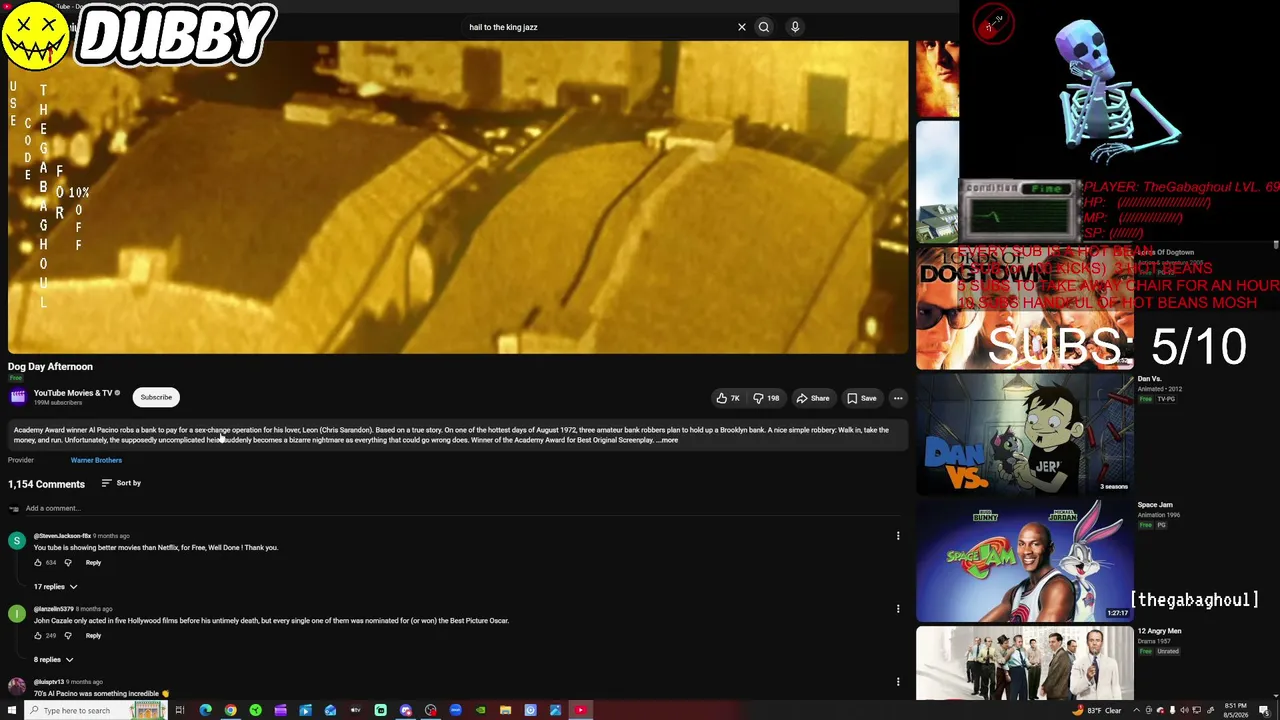Open the Warner Brothers provider link
This screenshot has width=1280, height=720.
[x=96, y=460]
